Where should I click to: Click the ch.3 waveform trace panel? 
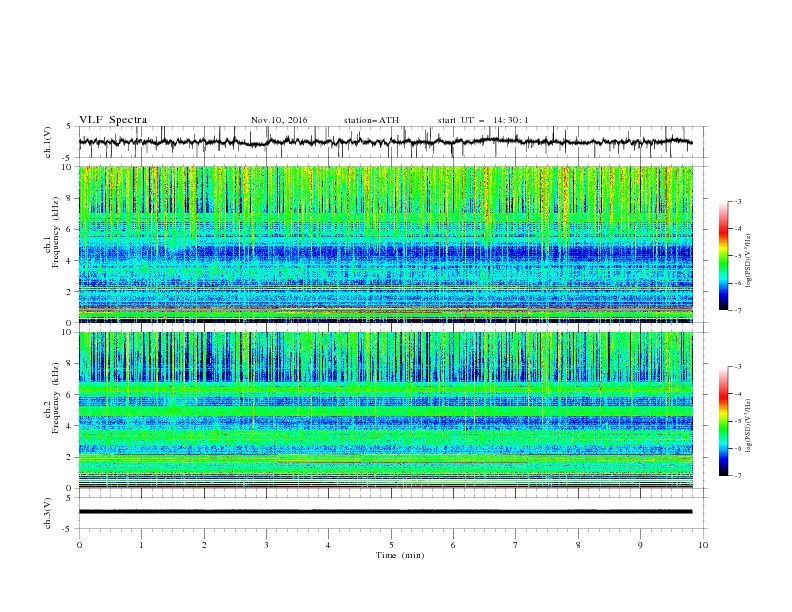[393, 513]
